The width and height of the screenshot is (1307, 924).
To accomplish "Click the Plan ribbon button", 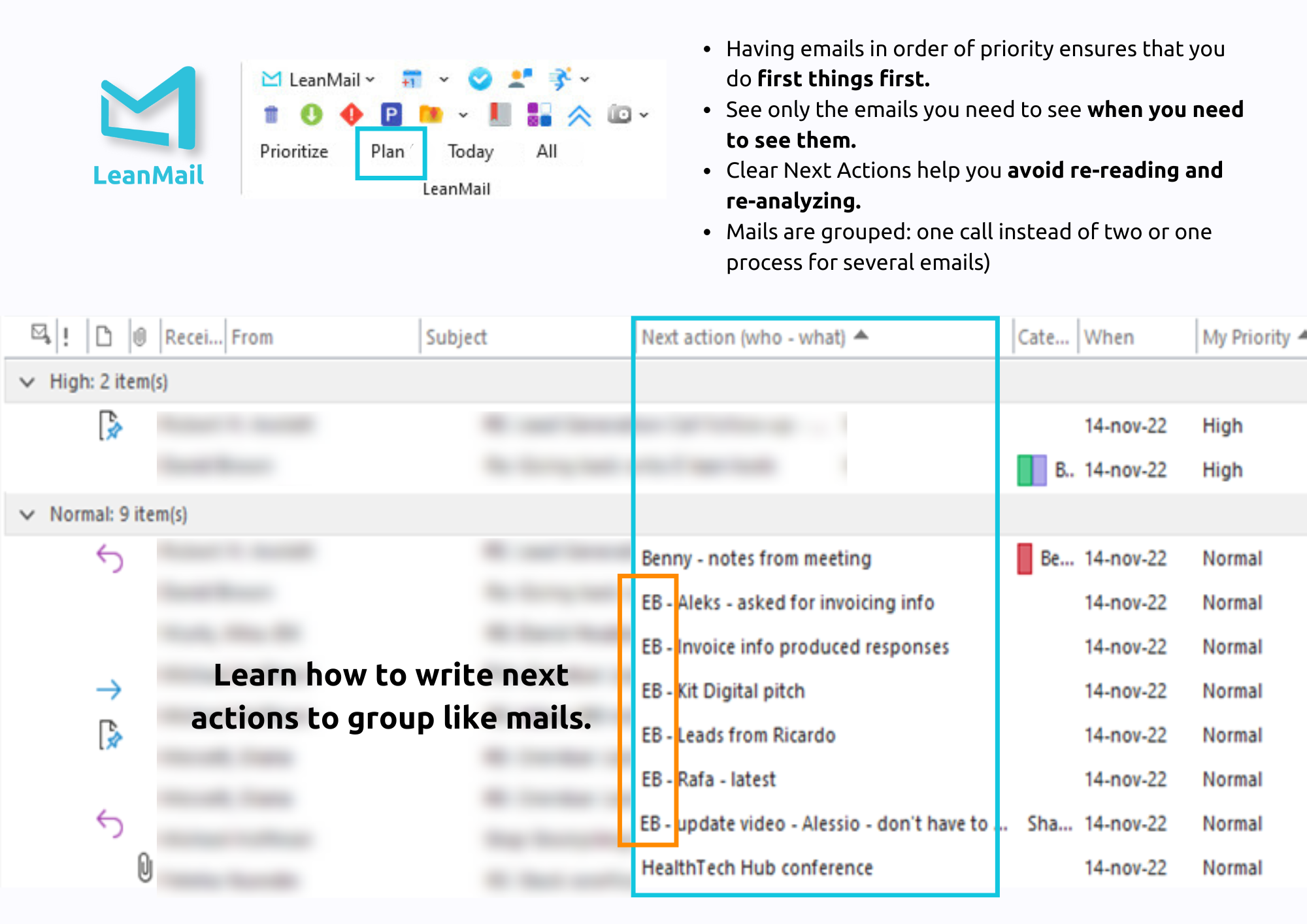I will pos(388,151).
